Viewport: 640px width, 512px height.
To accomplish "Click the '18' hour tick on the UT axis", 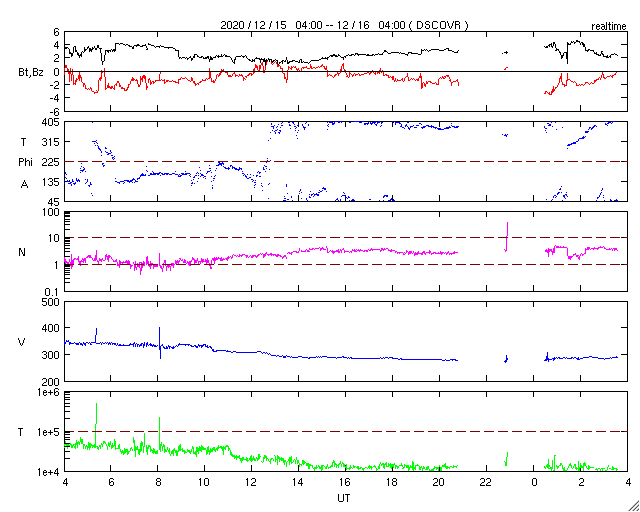I will (x=392, y=483).
